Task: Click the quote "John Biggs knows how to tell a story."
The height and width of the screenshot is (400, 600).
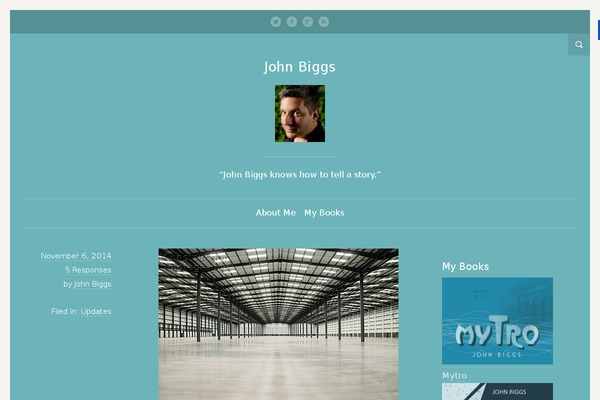Action: pyautogui.click(x=300, y=175)
